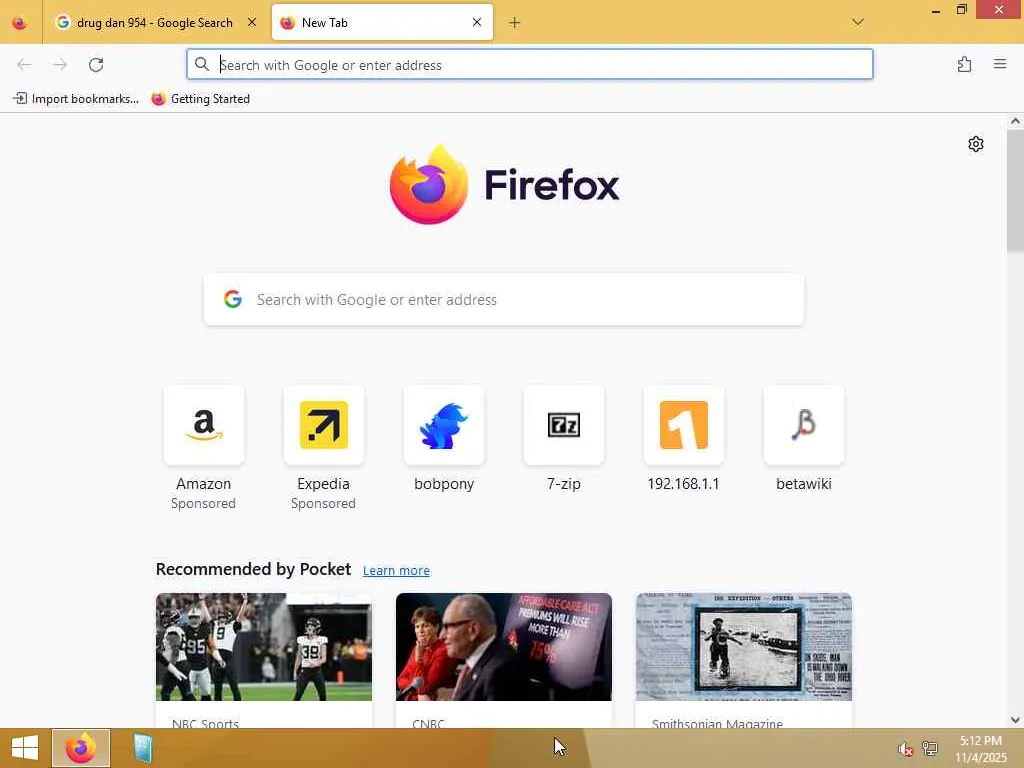
Task: Open the 192.168.1.1 shortcut tile
Action: tap(684, 425)
